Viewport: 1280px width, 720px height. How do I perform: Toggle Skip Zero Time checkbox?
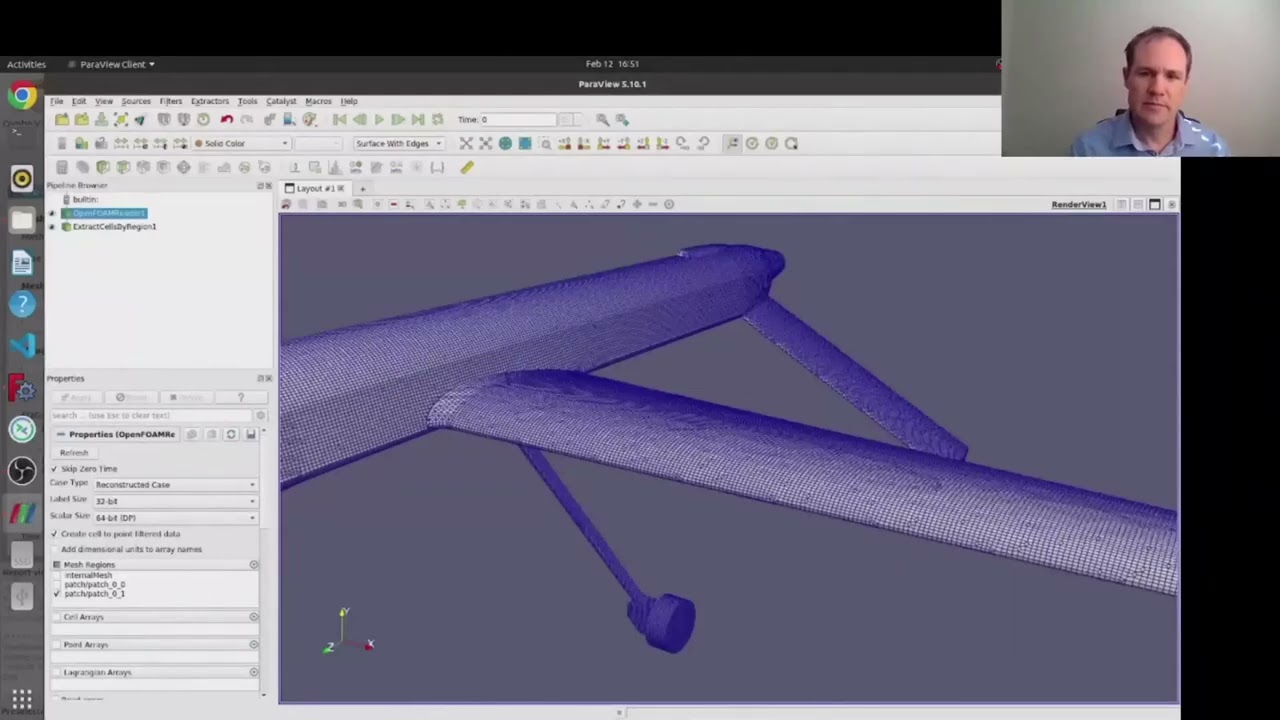(54, 468)
